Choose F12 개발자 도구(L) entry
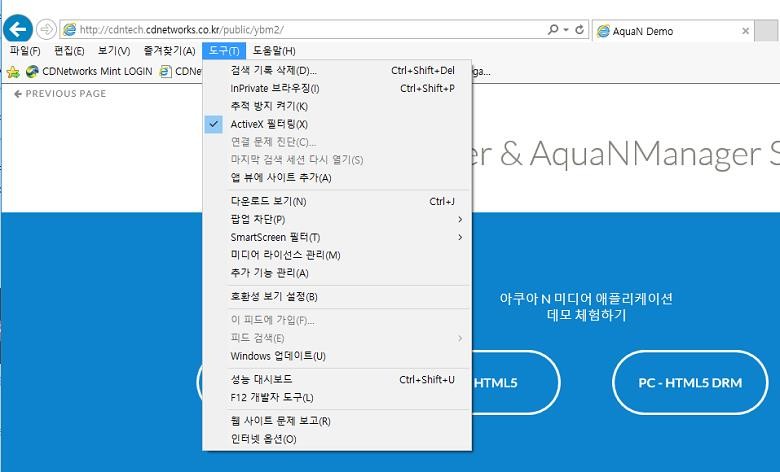This screenshot has width=780, height=472. (x=337, y=397)
